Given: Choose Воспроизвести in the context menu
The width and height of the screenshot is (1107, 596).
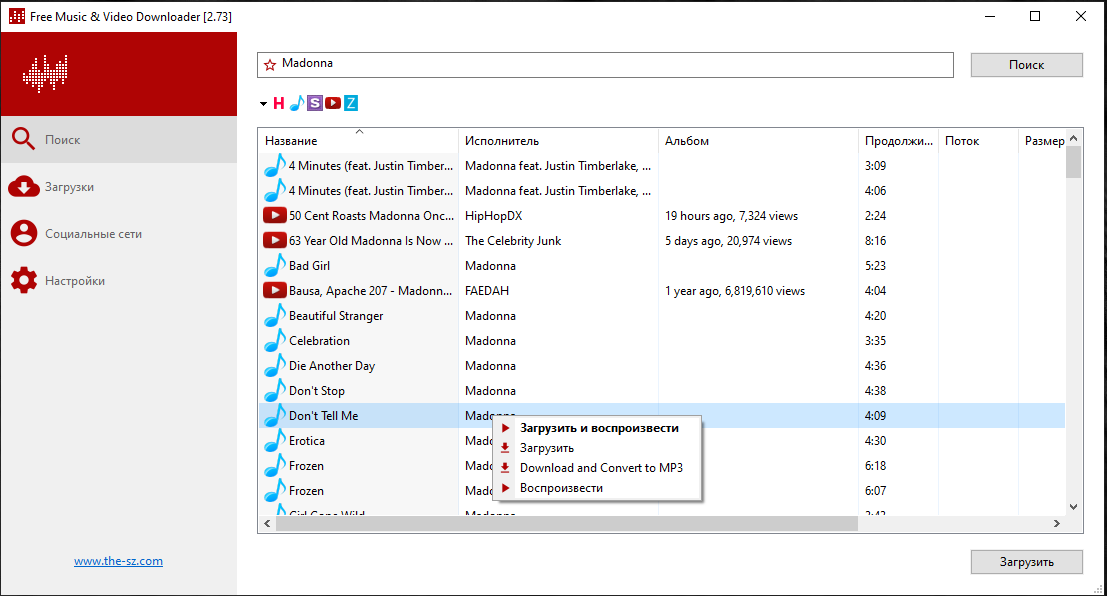Looking at the screenshot, I should click(597, 488).
